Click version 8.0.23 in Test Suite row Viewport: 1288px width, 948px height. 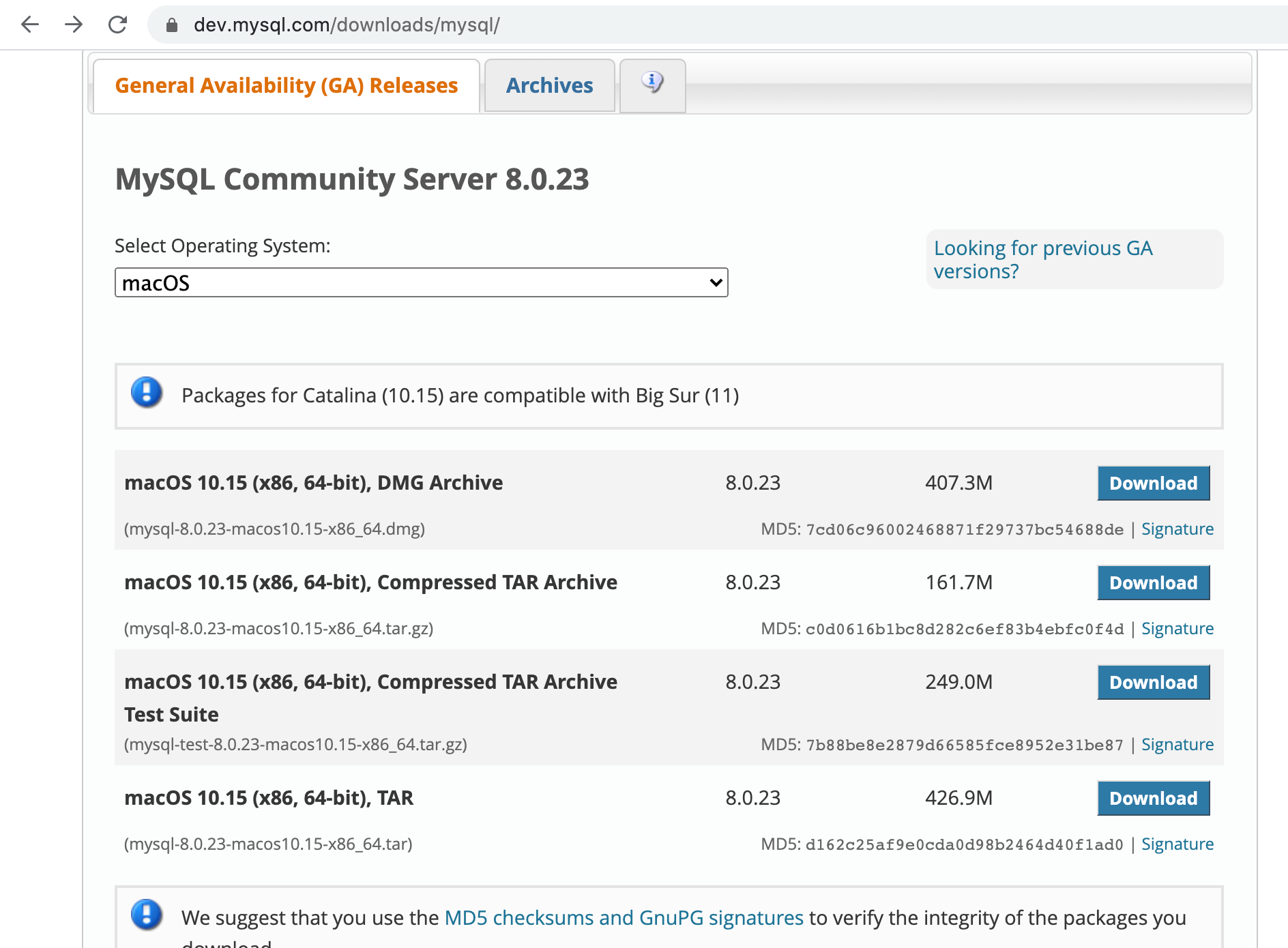click(752, 682)
